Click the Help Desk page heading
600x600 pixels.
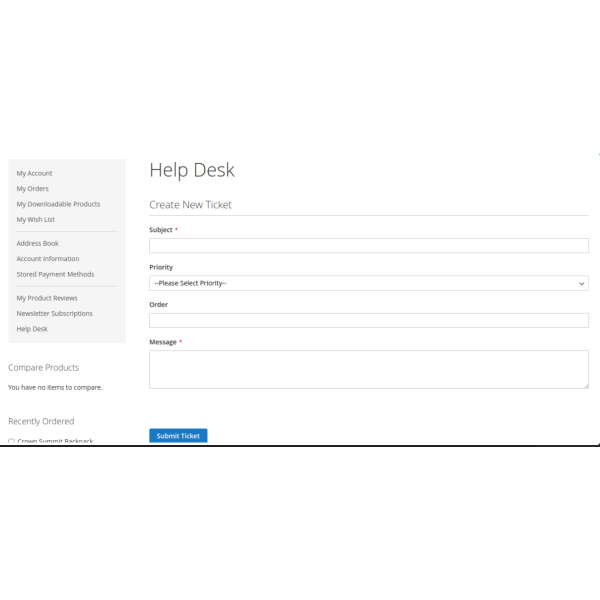192,170
